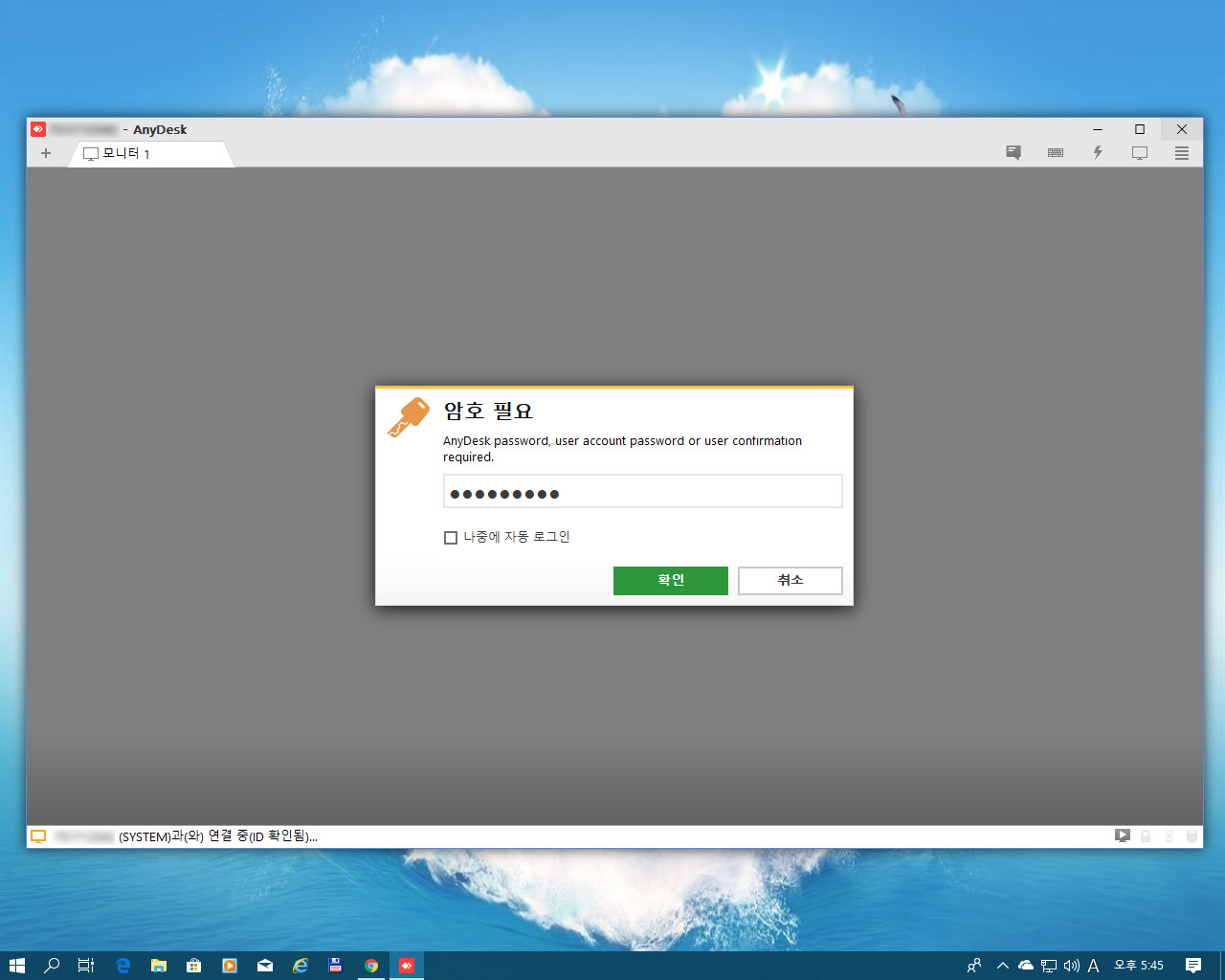
Task: Click the password input field
Action: (x=642, y=491)
